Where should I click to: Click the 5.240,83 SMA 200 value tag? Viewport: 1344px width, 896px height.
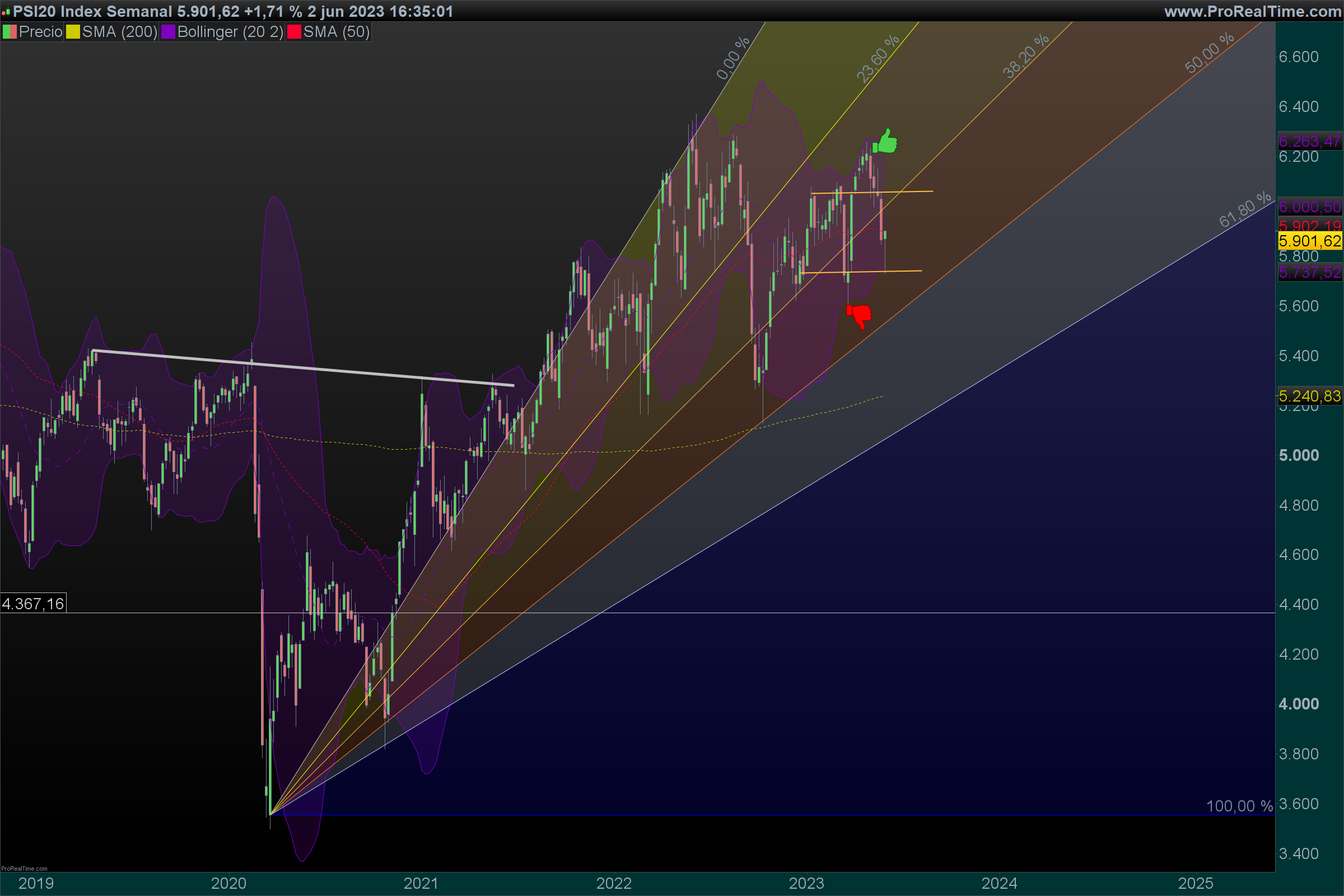[x=1309, y=396]
